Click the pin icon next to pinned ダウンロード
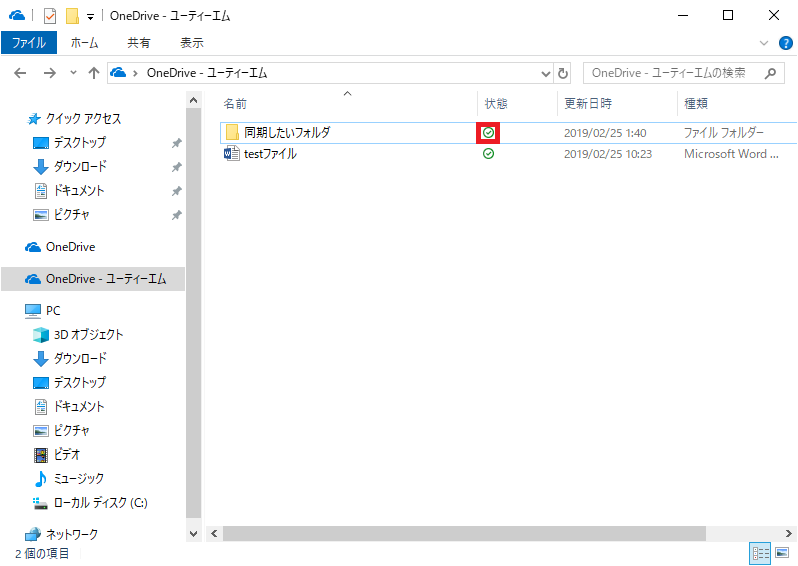Screen dimensions: 798x566 point(176,167)
